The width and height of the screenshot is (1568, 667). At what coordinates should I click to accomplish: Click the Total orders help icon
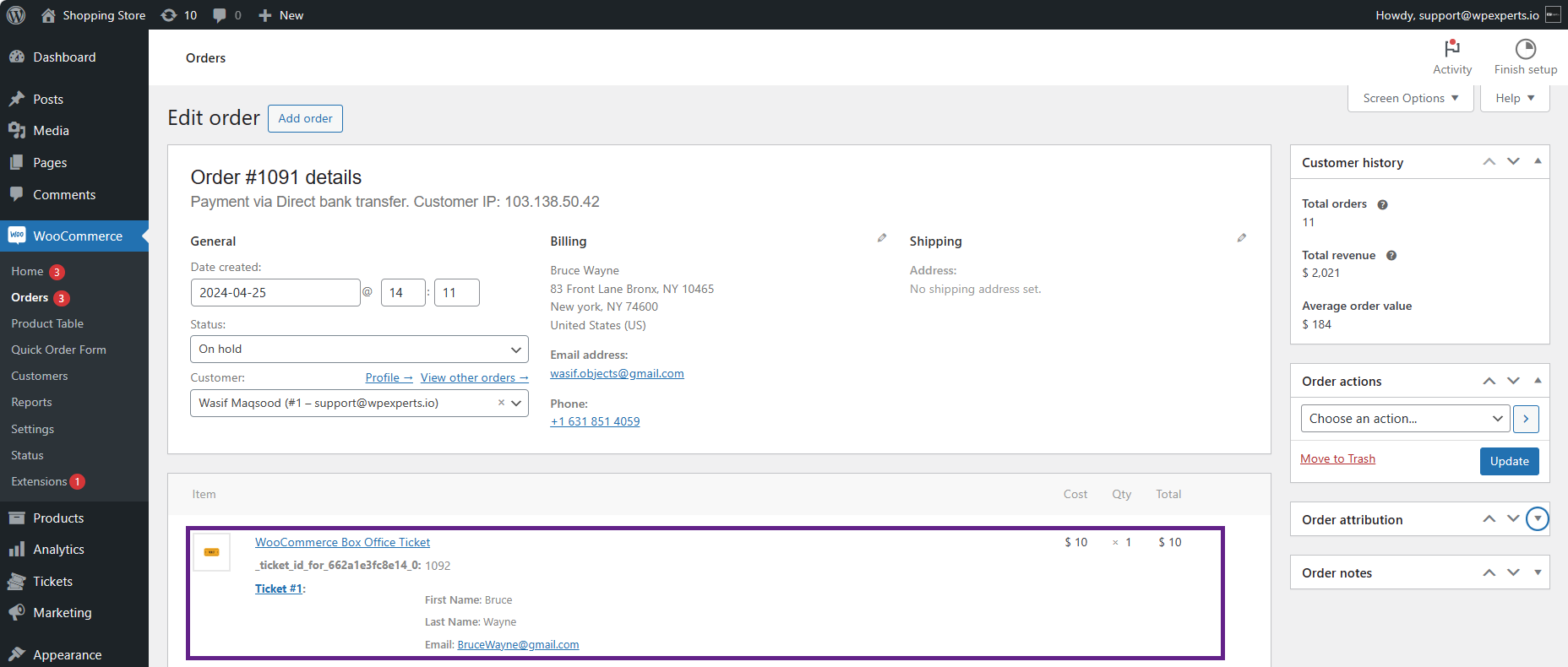click(1383, 204)
